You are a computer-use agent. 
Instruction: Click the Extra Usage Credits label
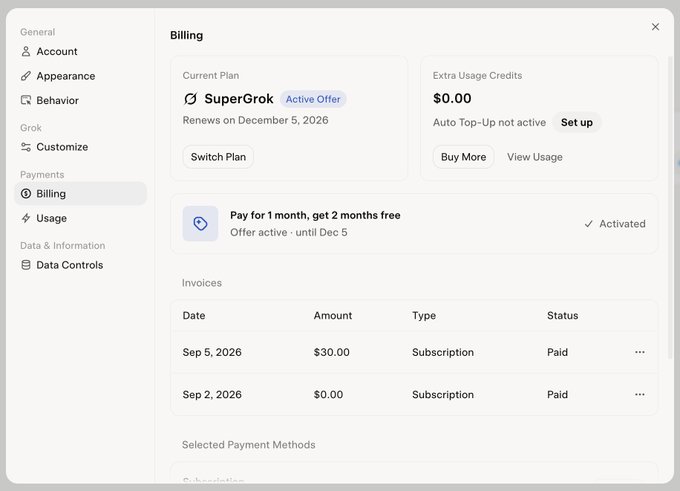click(477, 75)
